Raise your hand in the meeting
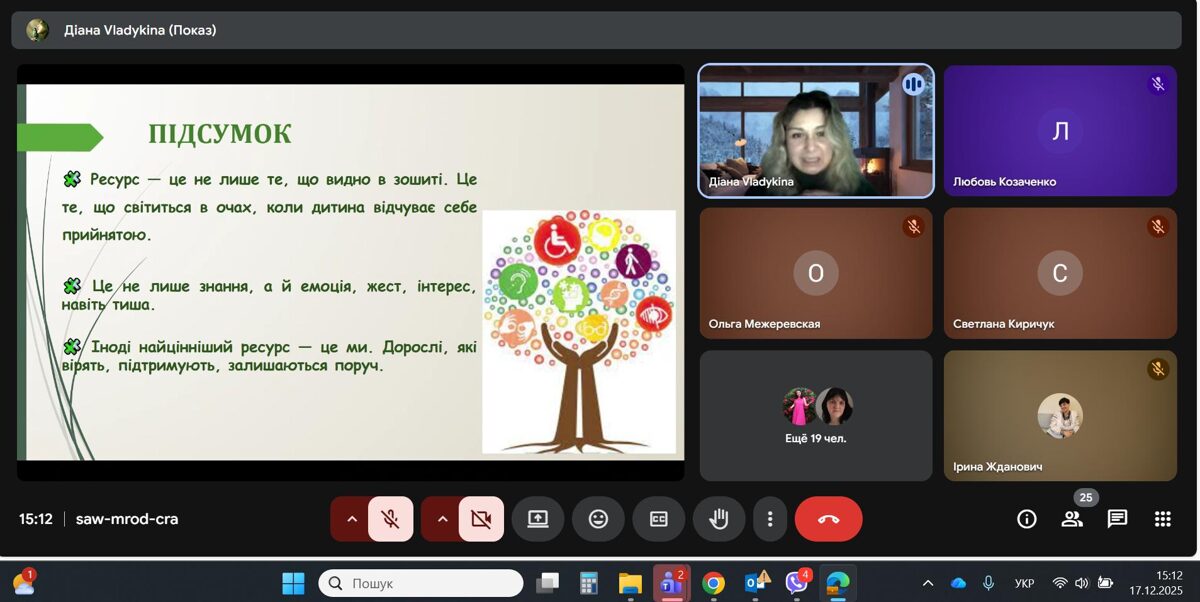Image resolution: width=1200 pixels, height=602 pixels. 719,519
